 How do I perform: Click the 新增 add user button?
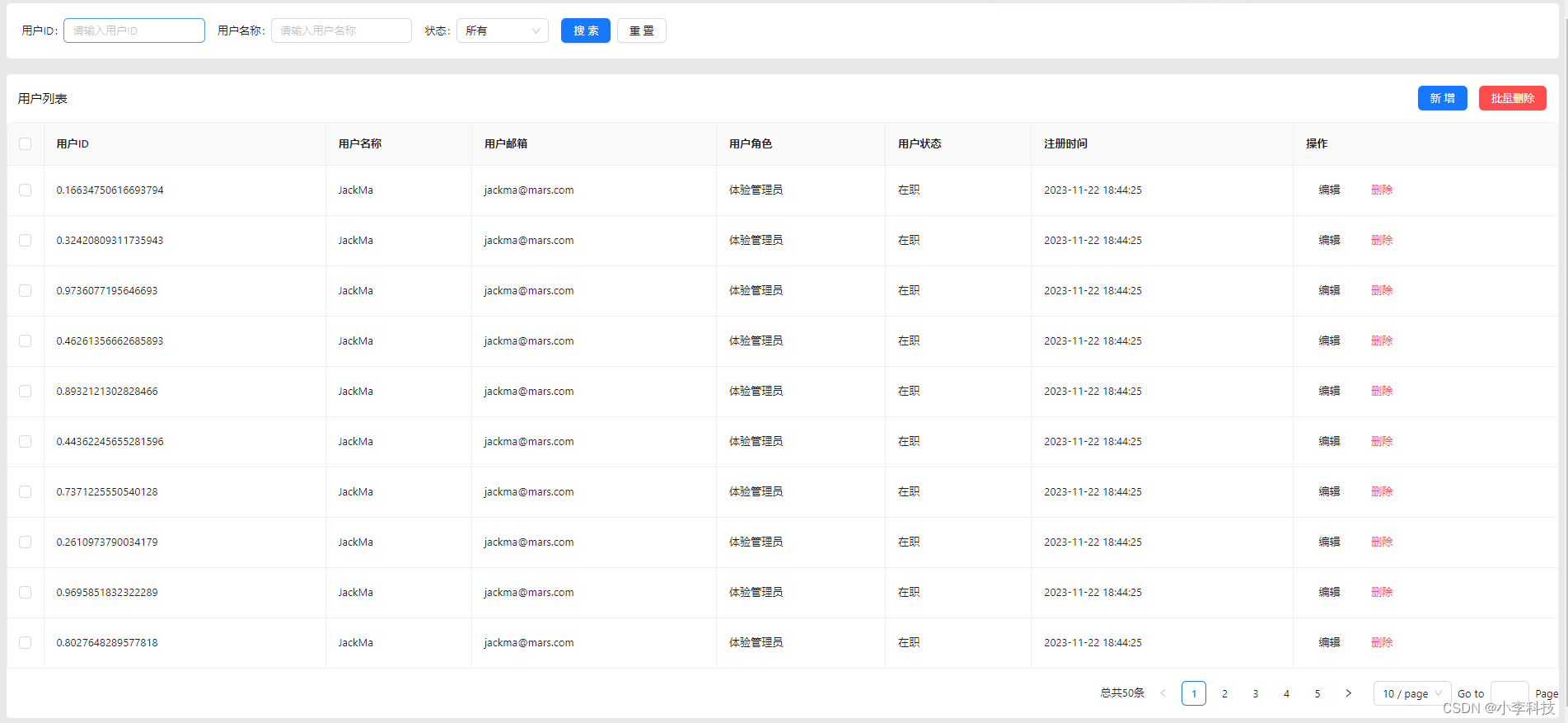coord(1442,98)
